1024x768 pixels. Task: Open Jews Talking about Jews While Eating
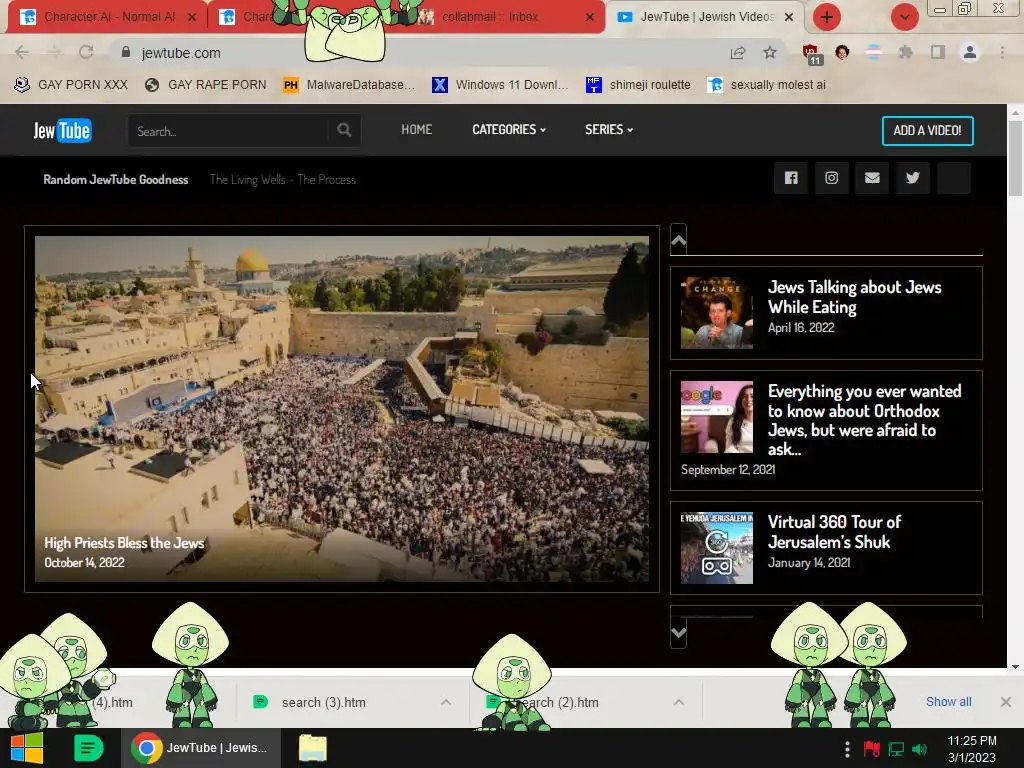point(854,297)
